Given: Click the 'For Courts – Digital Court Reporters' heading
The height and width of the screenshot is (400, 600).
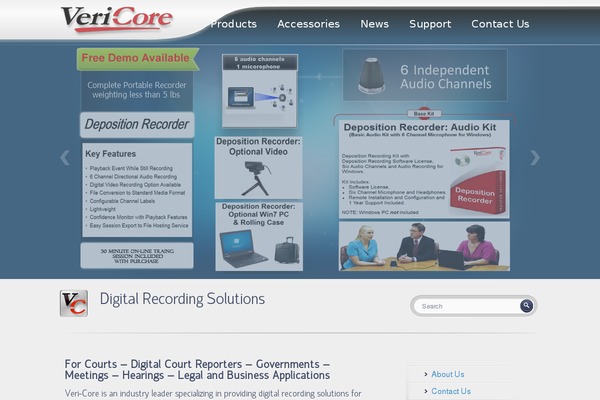Looking at the screenshot, I should tap(197, 369).
